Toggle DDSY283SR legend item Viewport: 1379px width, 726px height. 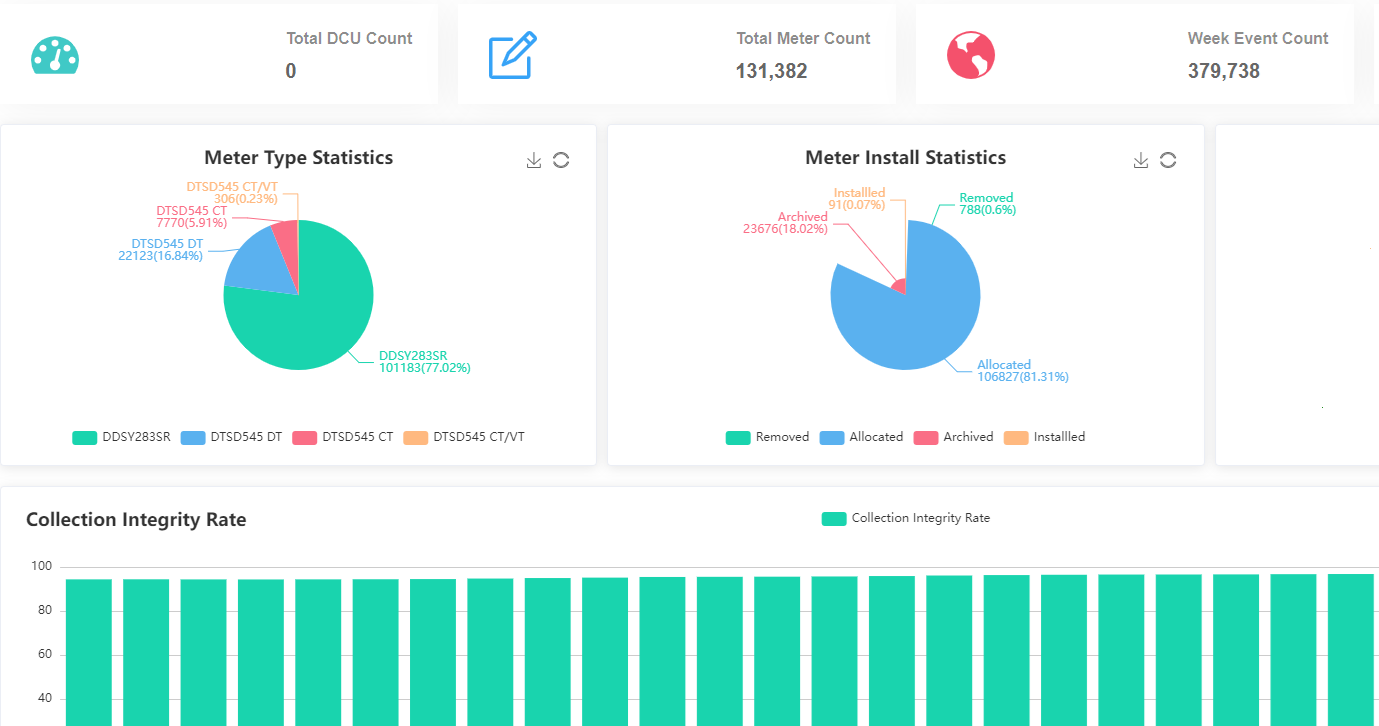(122, 437)
